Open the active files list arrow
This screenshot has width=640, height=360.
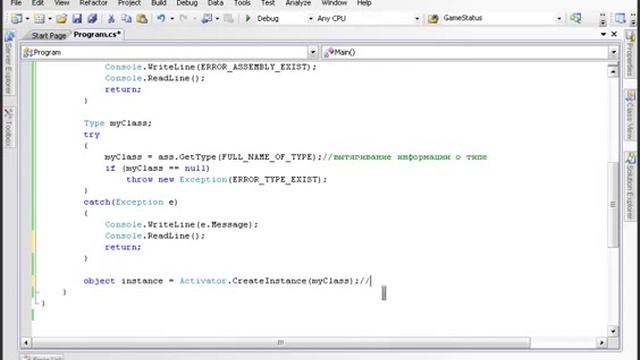[603, 34]
